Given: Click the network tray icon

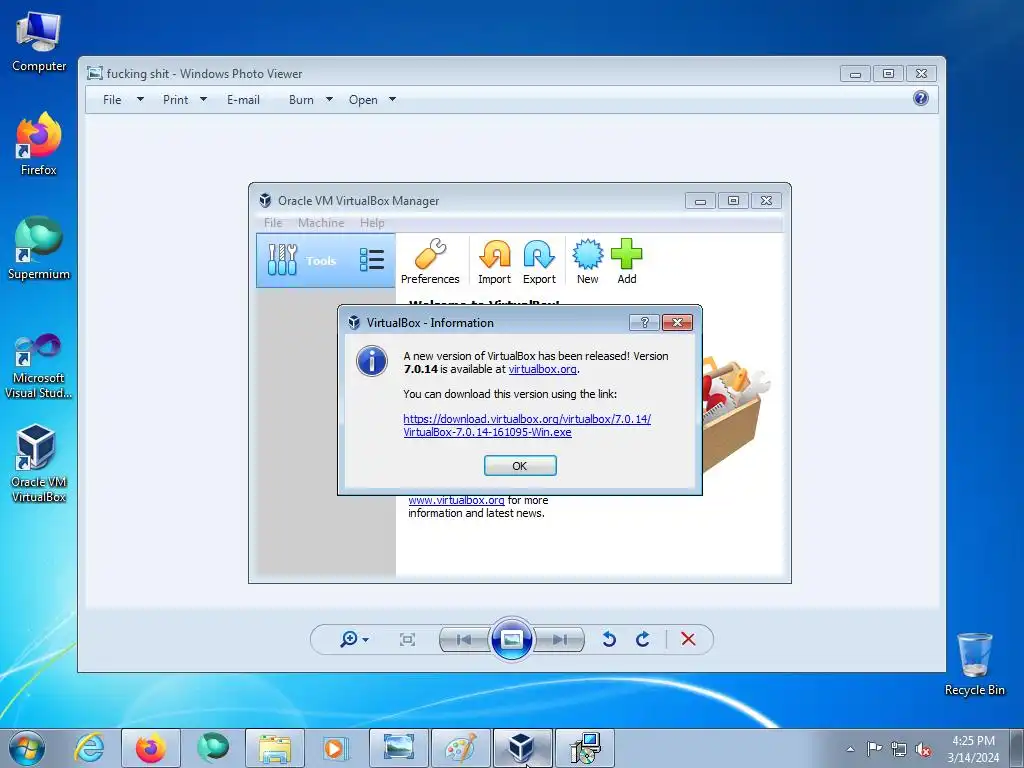Looking at the screenshot, I should pyautogui.click(x=899, y=749).
